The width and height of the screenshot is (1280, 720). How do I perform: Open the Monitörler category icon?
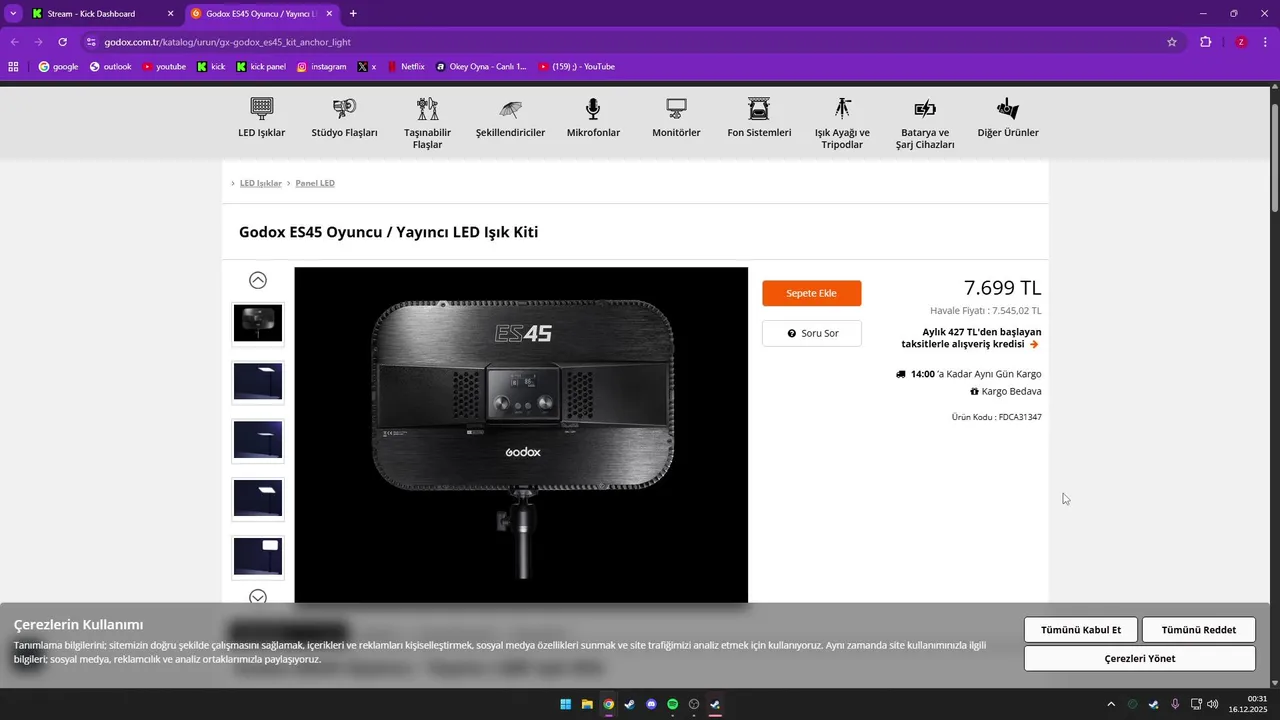676,108
